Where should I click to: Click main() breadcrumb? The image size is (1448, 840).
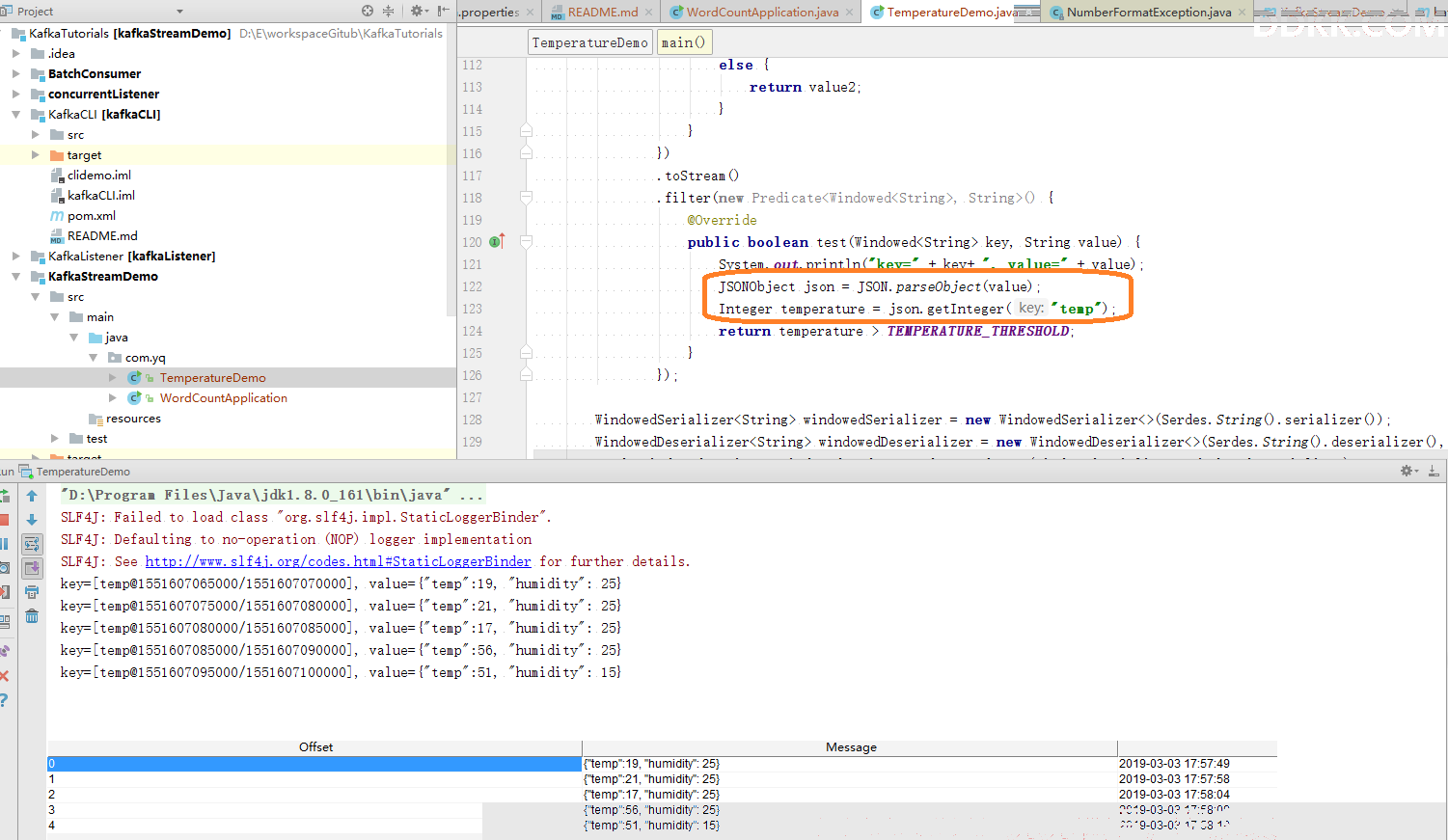coord(684,42)
